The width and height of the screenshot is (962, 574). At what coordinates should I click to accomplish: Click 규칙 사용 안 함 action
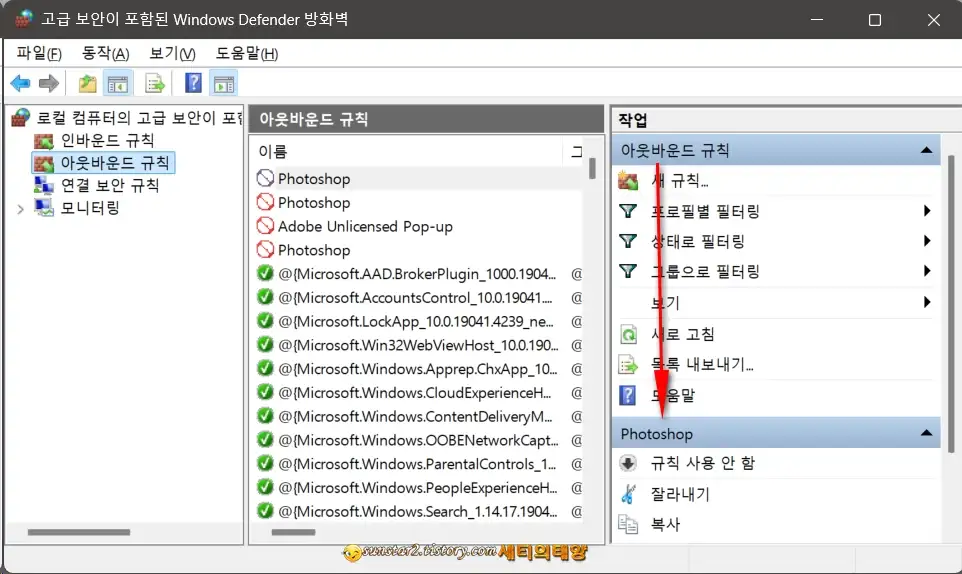pyautogui.click(x=703, y=463)
